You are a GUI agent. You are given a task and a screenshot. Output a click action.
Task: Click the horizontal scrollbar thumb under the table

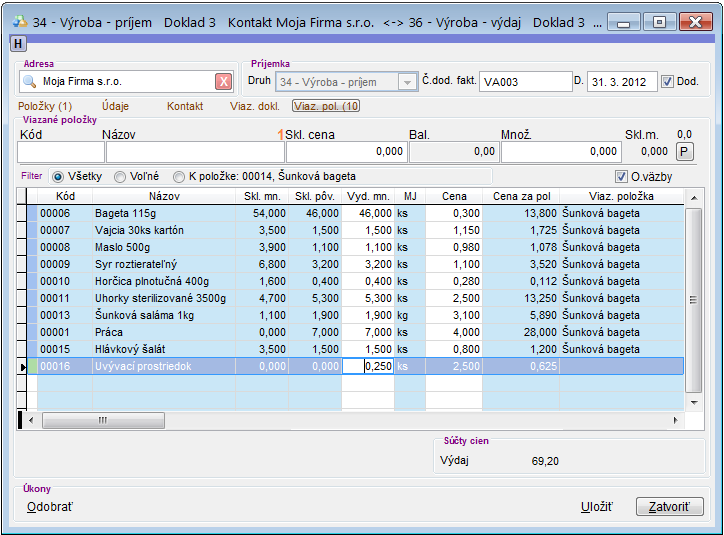click(x=103, y=420)
